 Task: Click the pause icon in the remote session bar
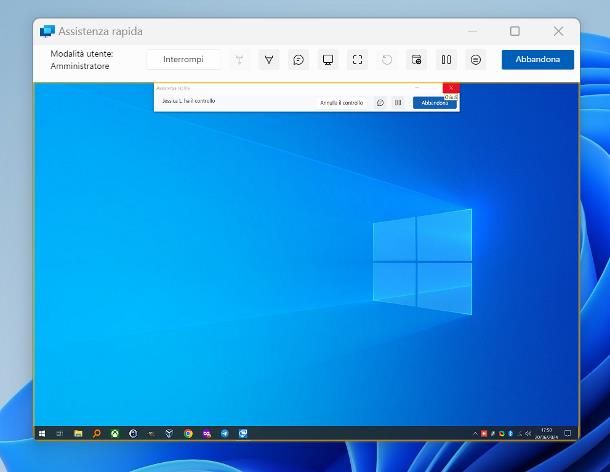point(398,103)
